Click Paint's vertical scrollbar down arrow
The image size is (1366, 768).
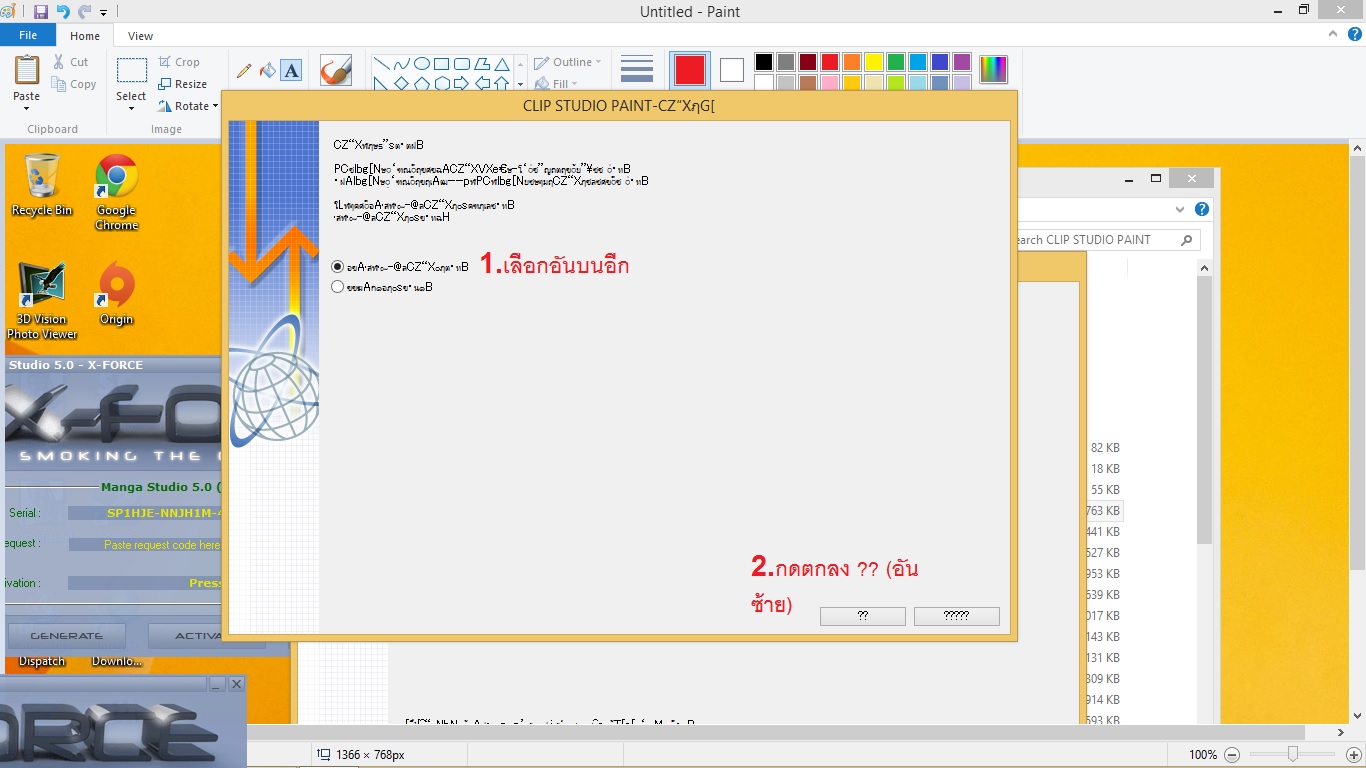[x=1357, y=716]
